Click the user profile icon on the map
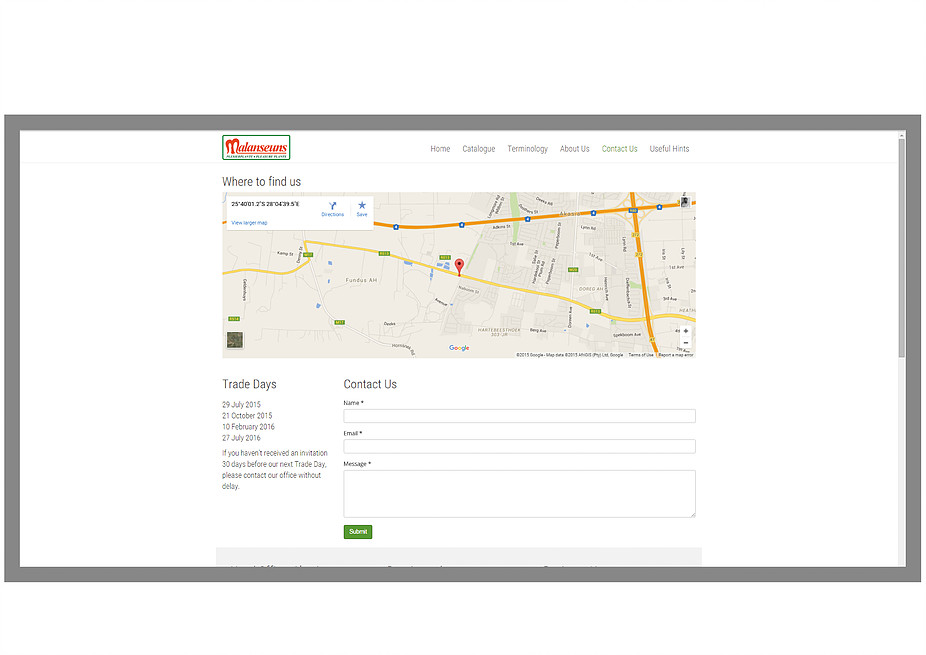 pos(685,202)
